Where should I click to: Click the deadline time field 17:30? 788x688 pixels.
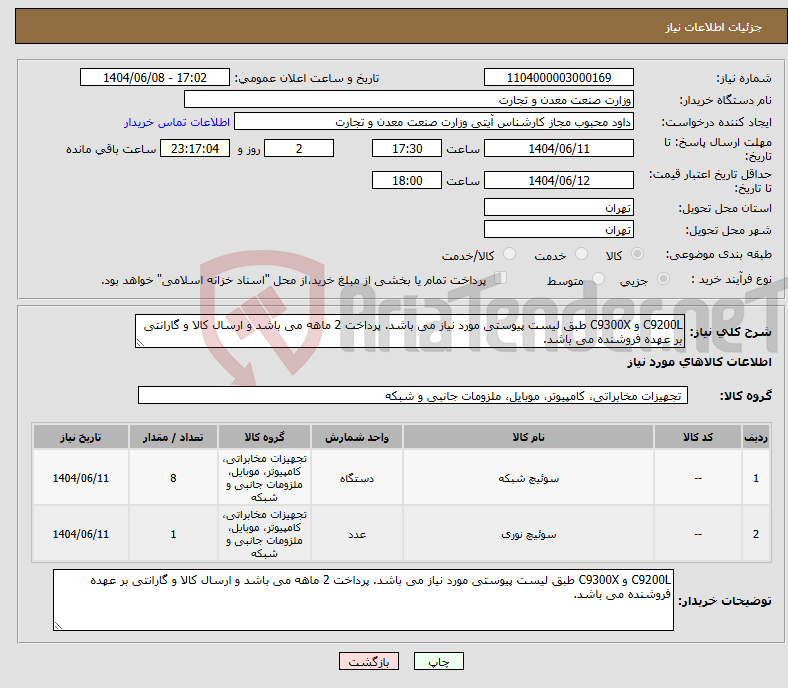coord(407,148)
